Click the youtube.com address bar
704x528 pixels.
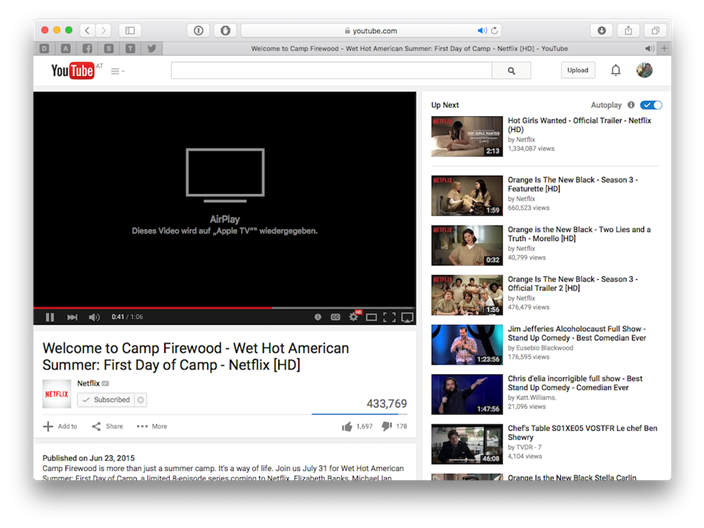tap(371, 31)
